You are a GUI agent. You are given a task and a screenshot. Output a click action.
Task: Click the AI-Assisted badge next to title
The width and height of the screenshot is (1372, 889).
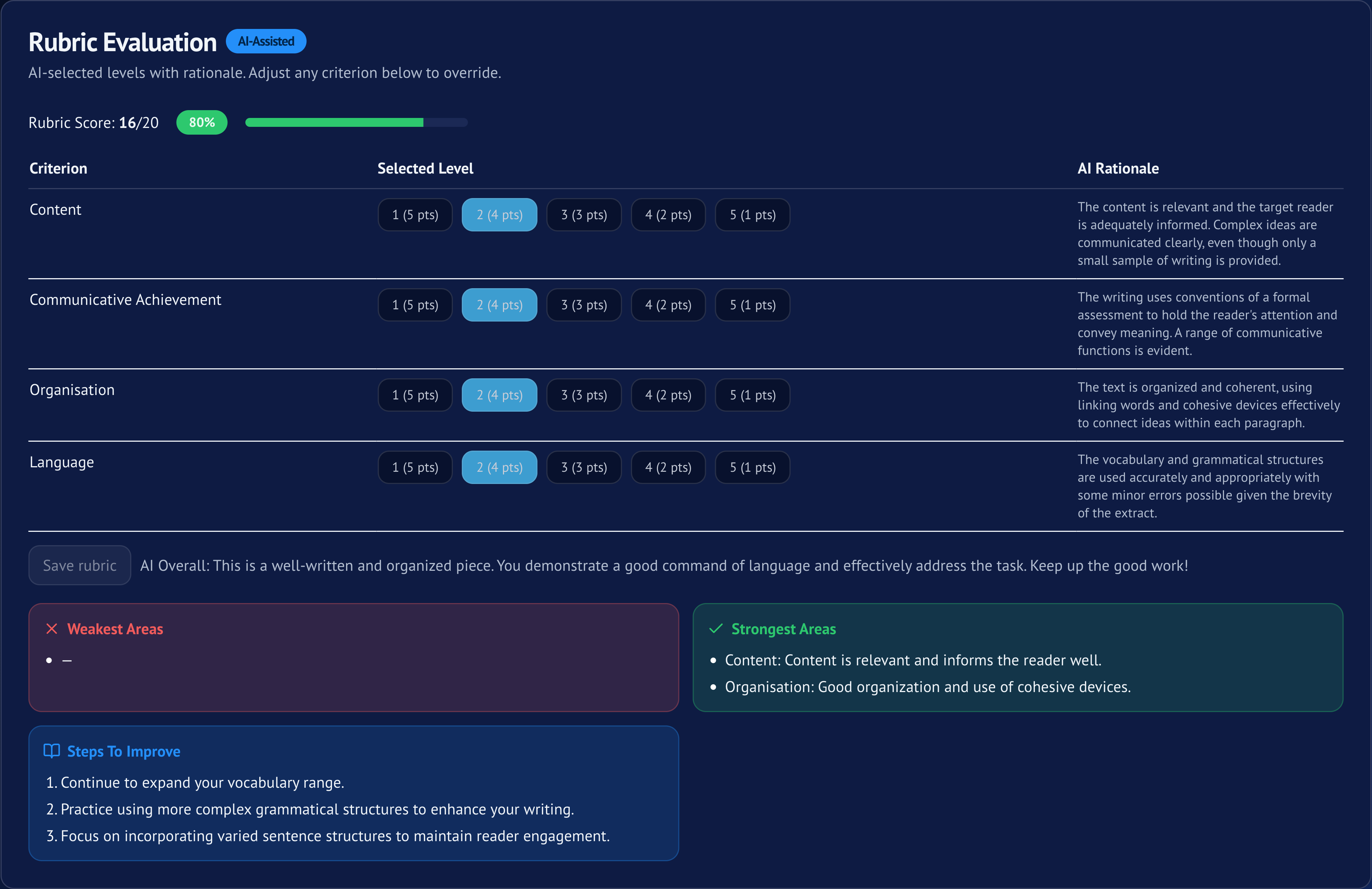(266, 41)
